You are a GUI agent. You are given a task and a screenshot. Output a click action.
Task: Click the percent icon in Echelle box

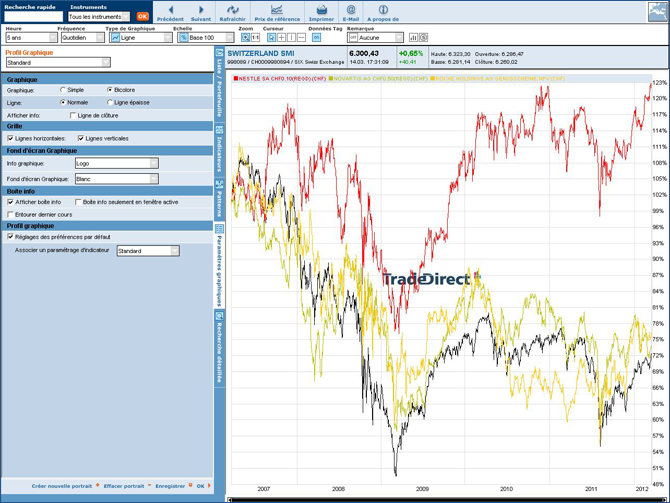183,38
